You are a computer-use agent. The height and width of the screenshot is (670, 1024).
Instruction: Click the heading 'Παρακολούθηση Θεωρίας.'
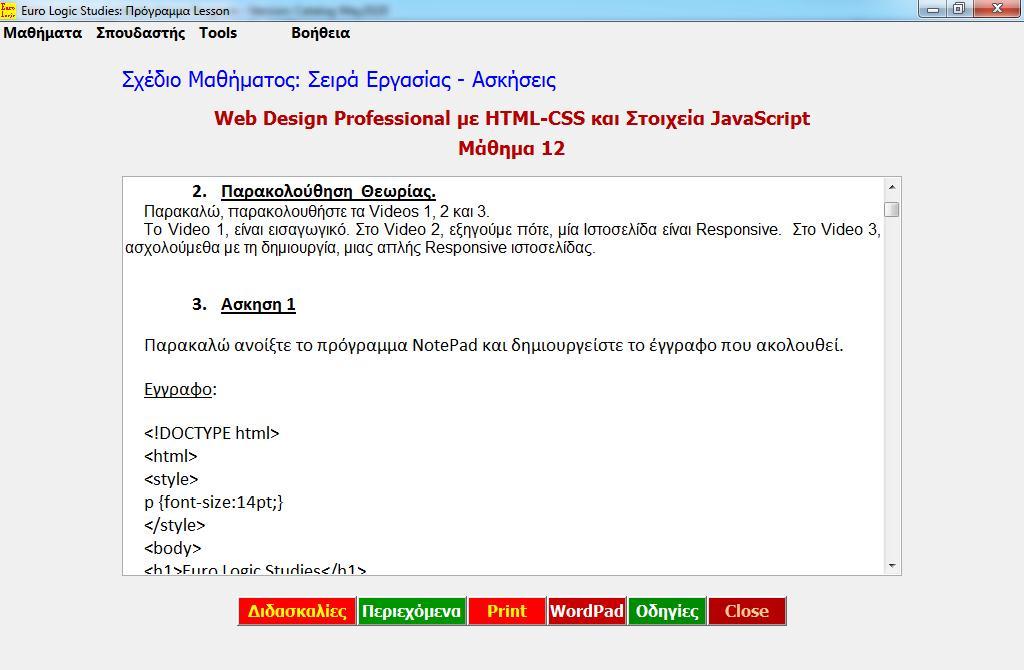(328, 191)
